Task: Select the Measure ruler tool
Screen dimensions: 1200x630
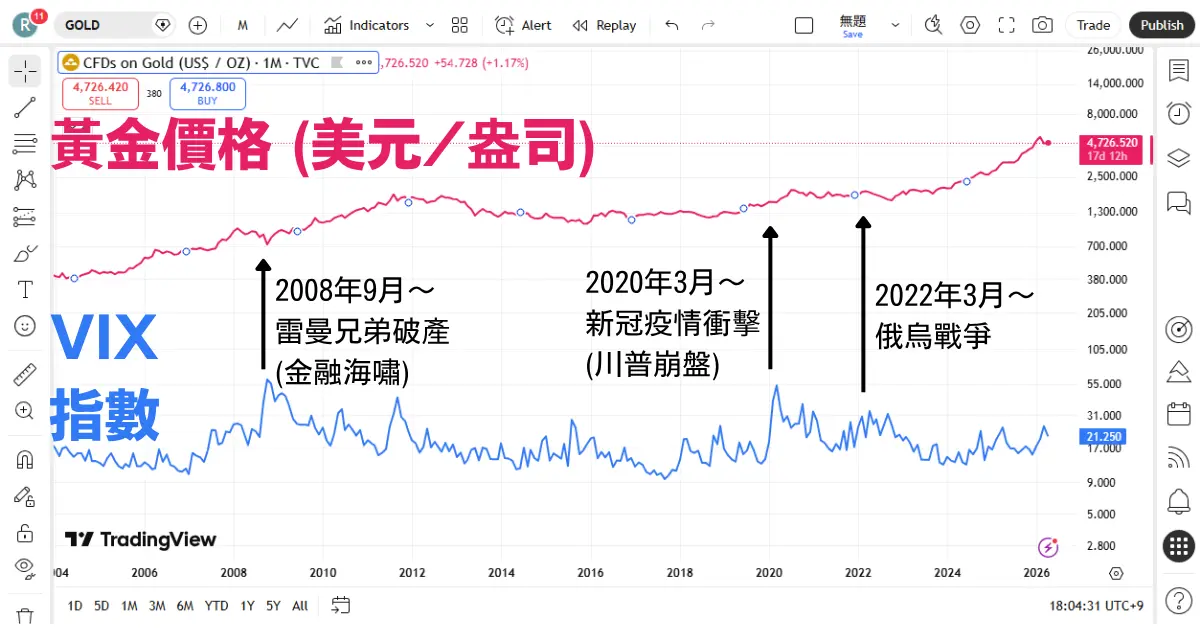Action: pos(25,377)
